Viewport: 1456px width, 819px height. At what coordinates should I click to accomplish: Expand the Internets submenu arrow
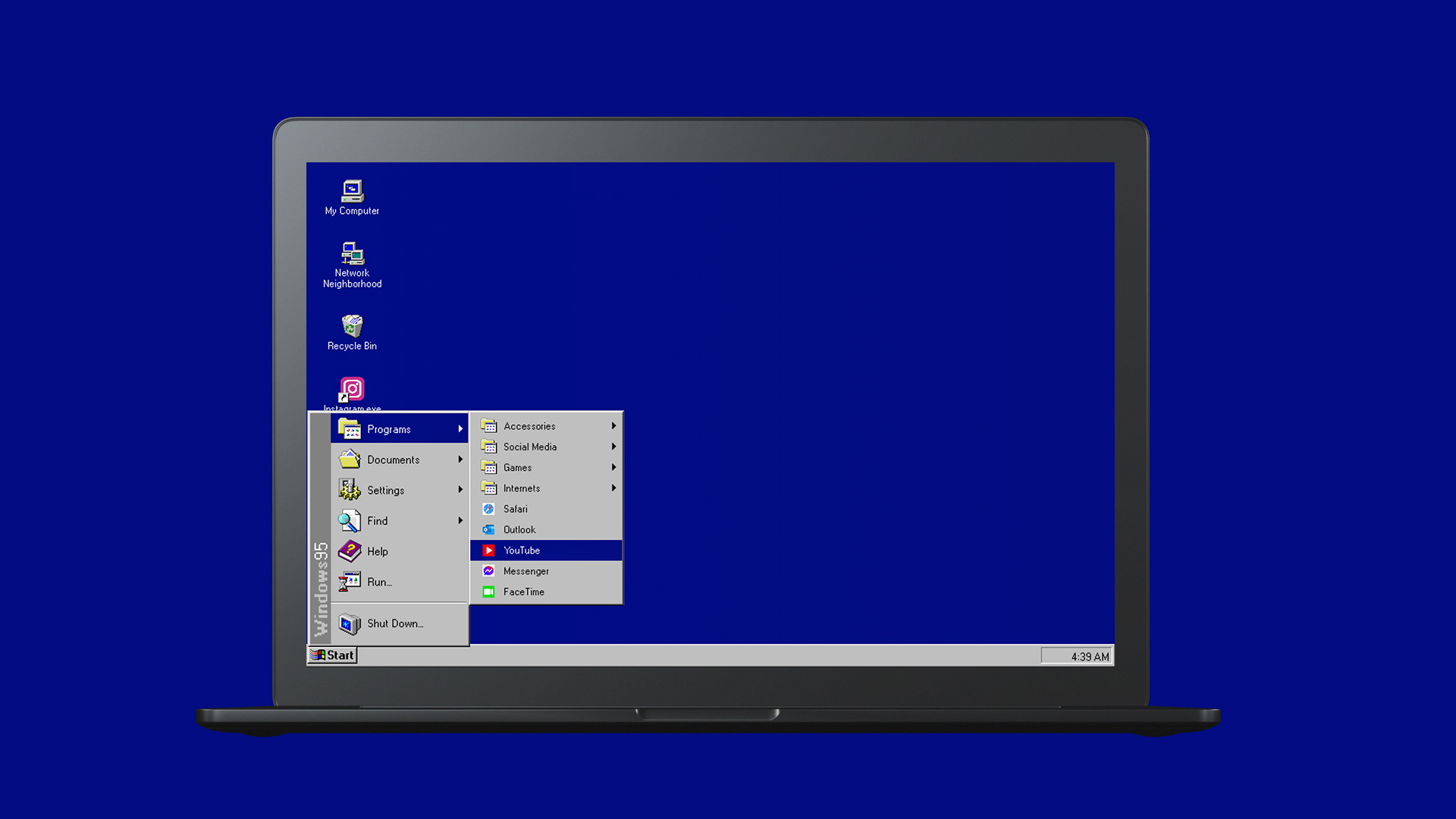click(613, 488)
